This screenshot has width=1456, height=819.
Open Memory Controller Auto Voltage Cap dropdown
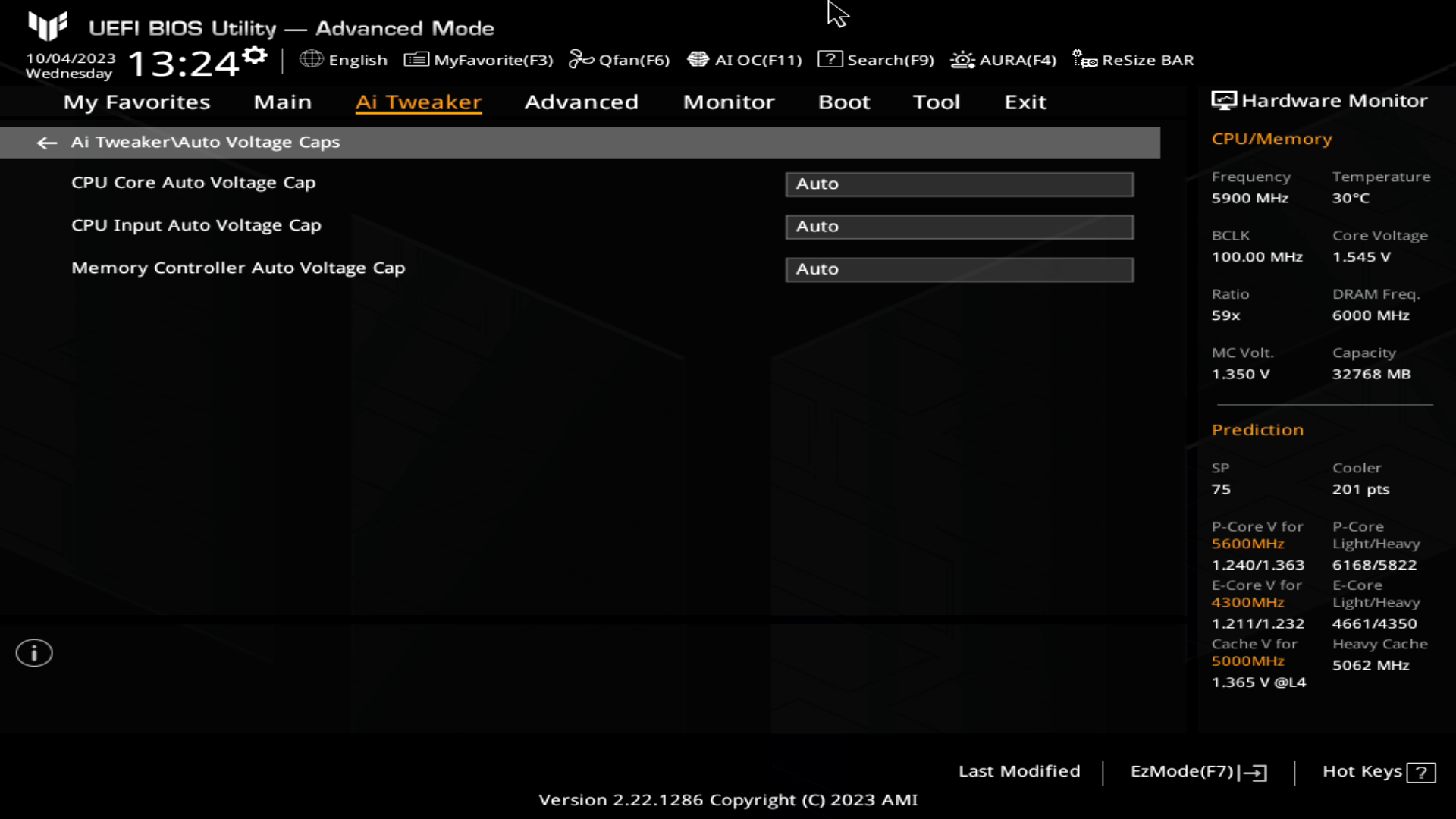click(959, 269)
